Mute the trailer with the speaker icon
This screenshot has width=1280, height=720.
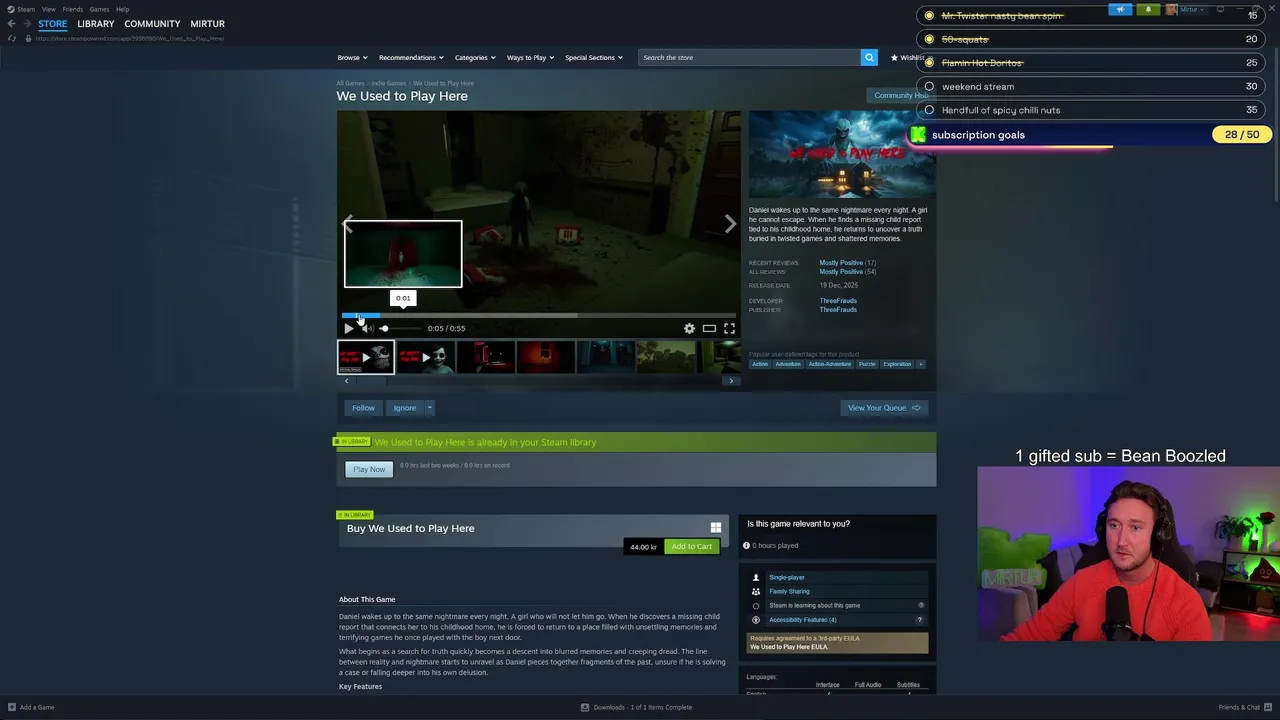coord(368,328)
